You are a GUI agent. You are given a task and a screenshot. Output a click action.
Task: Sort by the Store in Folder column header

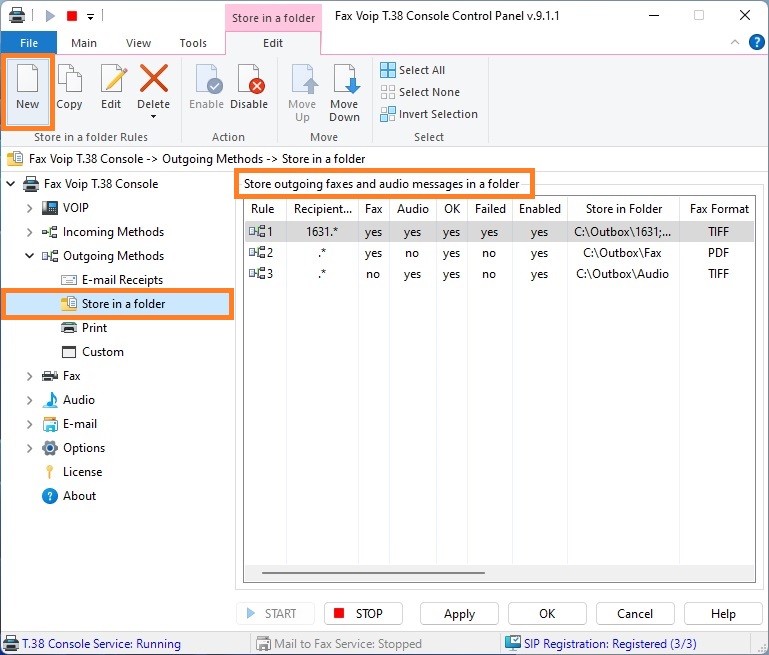point(623,209)
